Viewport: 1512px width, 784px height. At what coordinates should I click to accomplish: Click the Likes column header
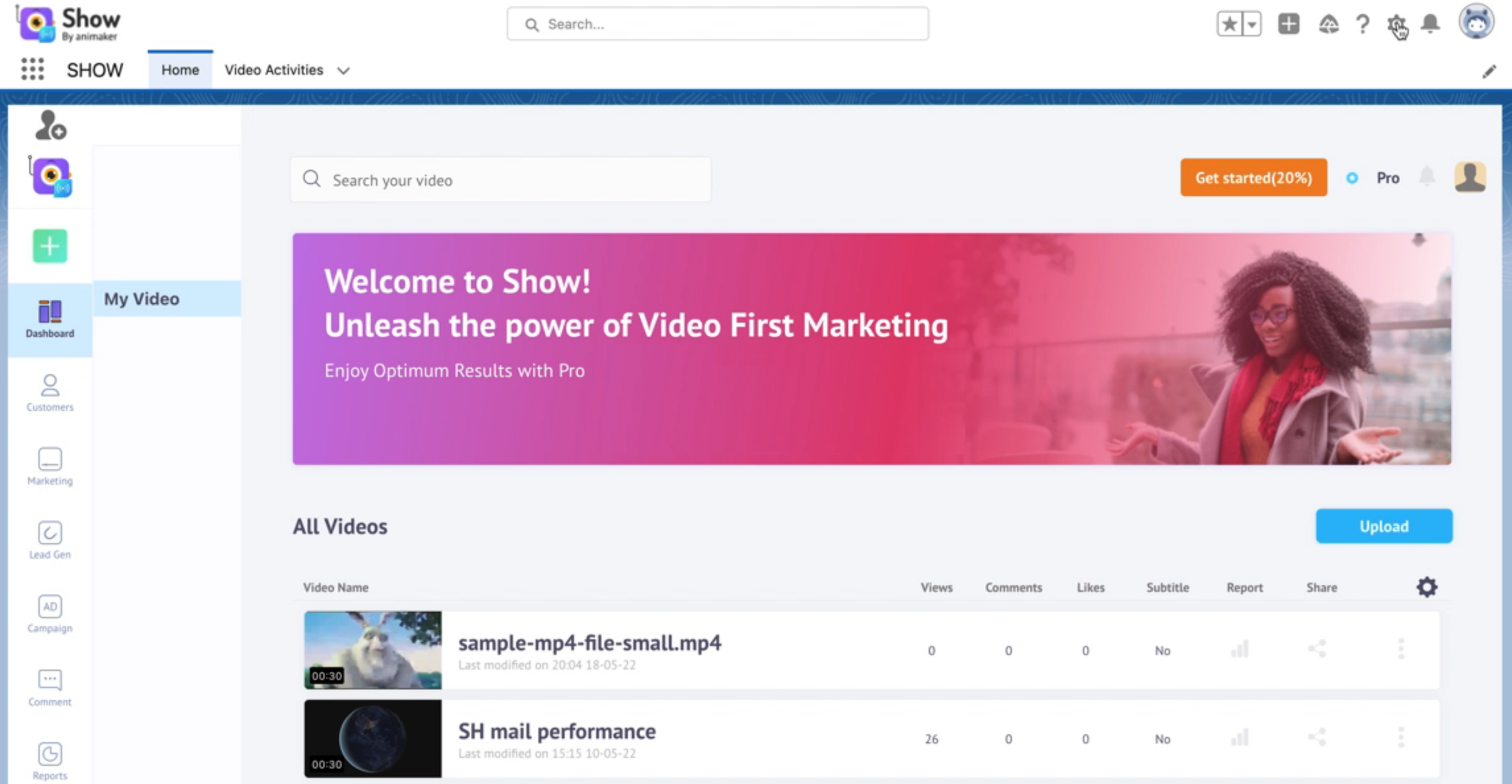pos(1091,588)
